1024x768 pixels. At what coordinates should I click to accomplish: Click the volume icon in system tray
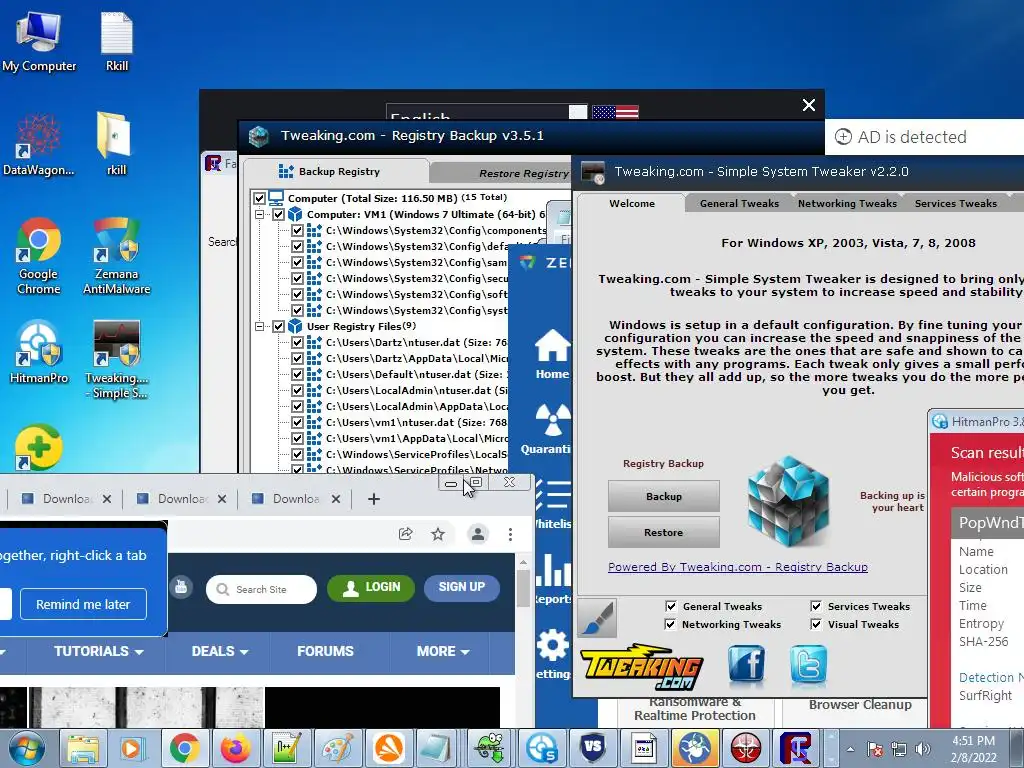point(923,750)
